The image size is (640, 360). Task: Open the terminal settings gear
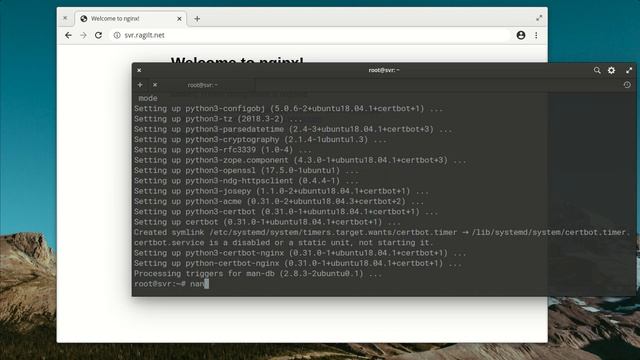click(x=611, y=70)
